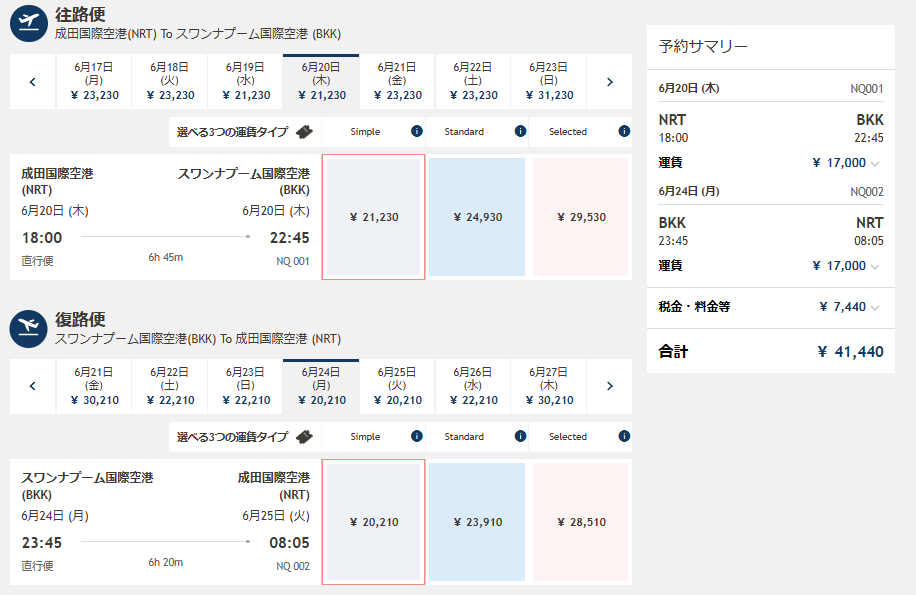The height and width of the screenshot is (595, 916).
Task: Choose the return Standard fare ¥ 23,910 box
Action: 477,522
